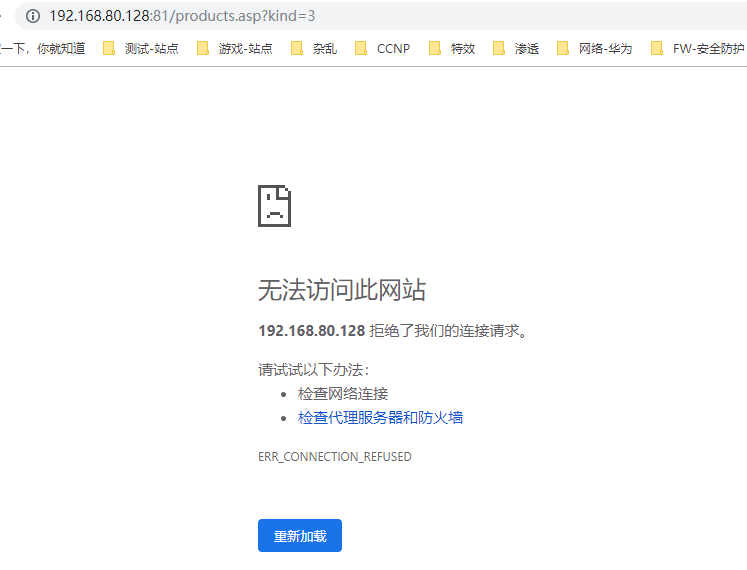Click the 192.168.80.128 拒绝了我们的连接请求 message

[393, 331]
